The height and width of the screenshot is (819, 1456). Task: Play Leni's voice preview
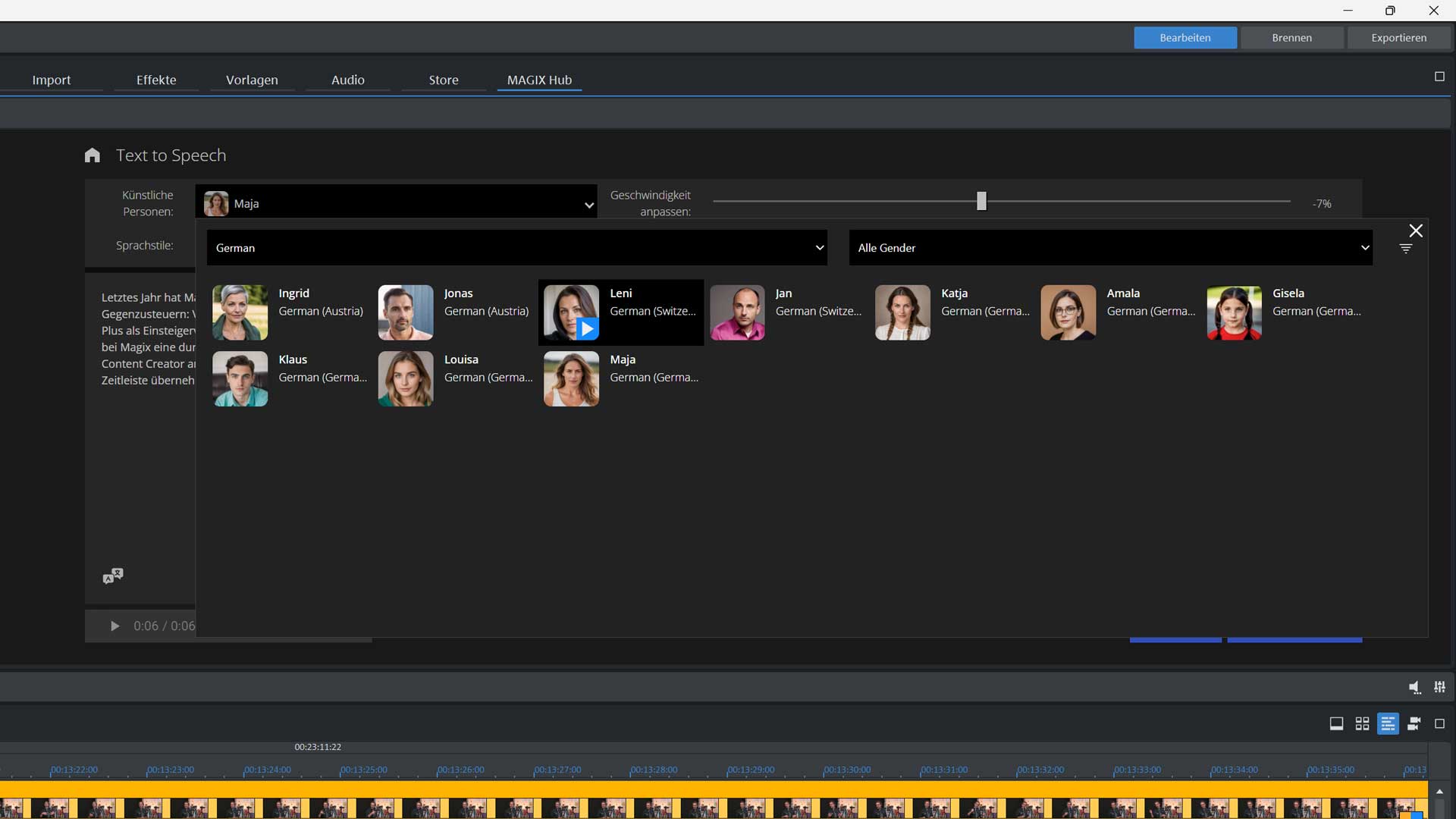tap(586, 329)
